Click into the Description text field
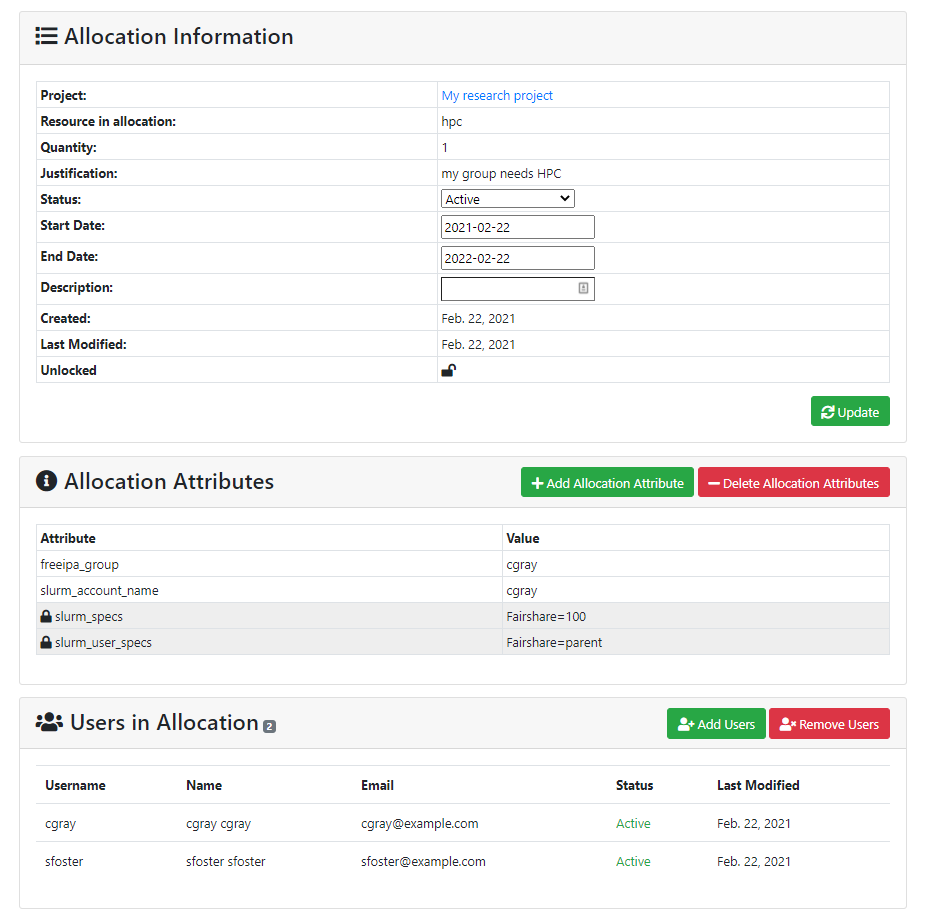The width and height of the screenshot is (939, 920). click(x=518, y=289)
